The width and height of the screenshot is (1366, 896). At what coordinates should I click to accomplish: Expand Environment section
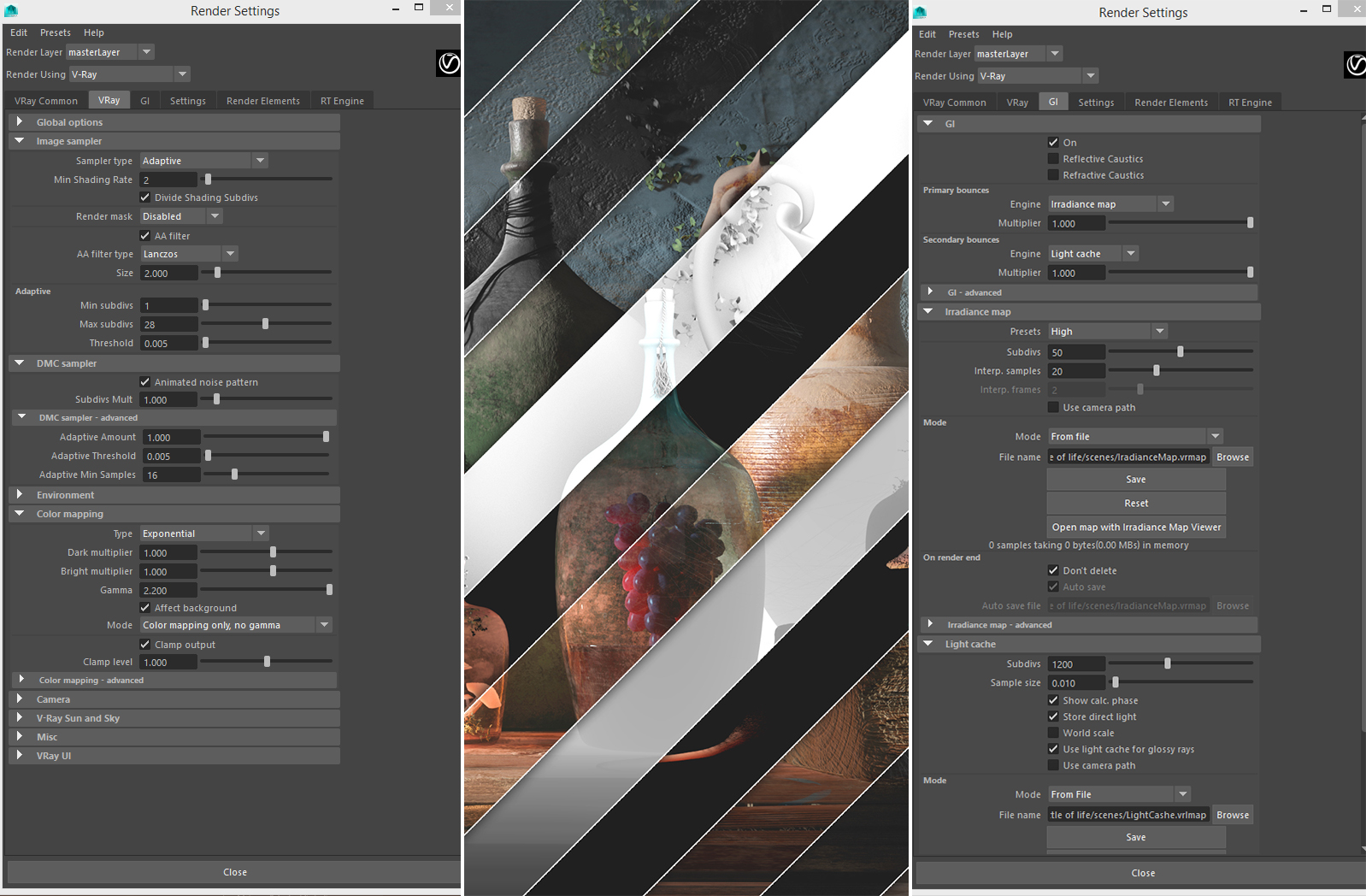coord(174,495)
